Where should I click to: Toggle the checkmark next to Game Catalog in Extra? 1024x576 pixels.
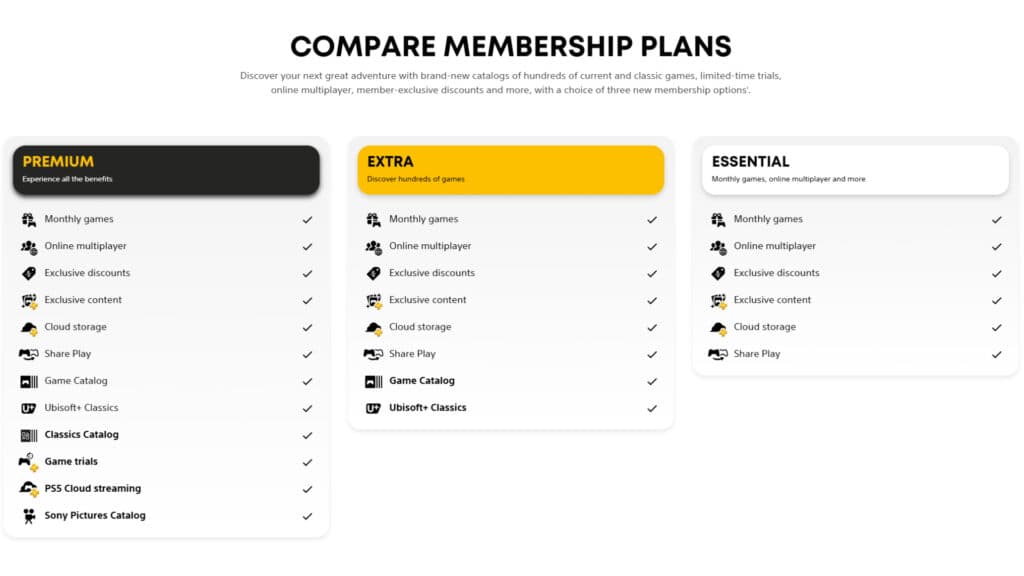pyautogui.click(x=652, y=381)
